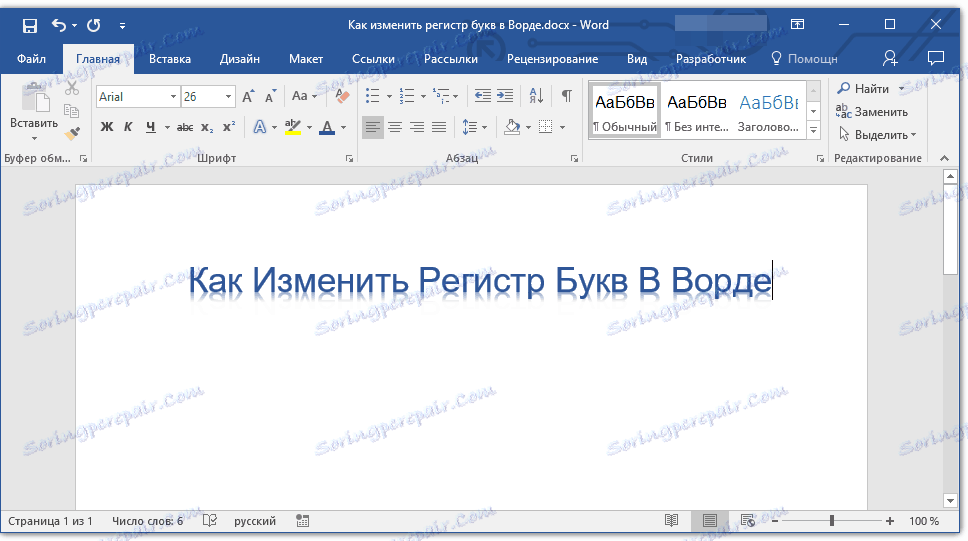Open Quick Access Toolbar customization arrow
Image resolution: width=968 pixels, height=541 pixels.
click(x=122, y=25)
